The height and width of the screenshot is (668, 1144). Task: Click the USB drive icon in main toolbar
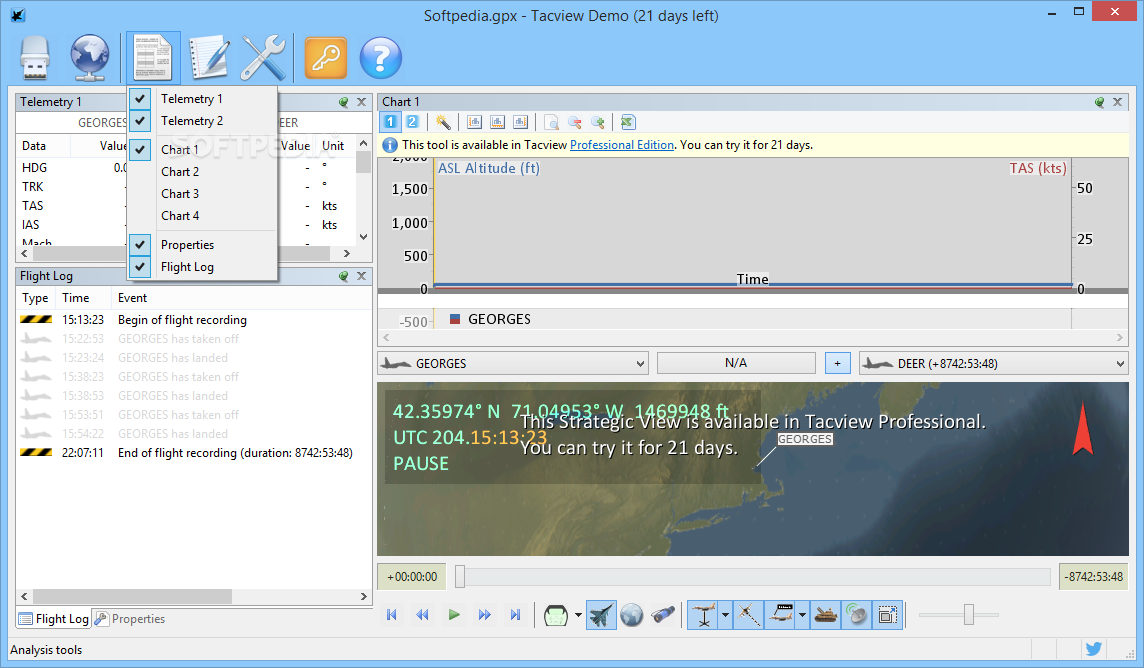click(x=35, y=58)
